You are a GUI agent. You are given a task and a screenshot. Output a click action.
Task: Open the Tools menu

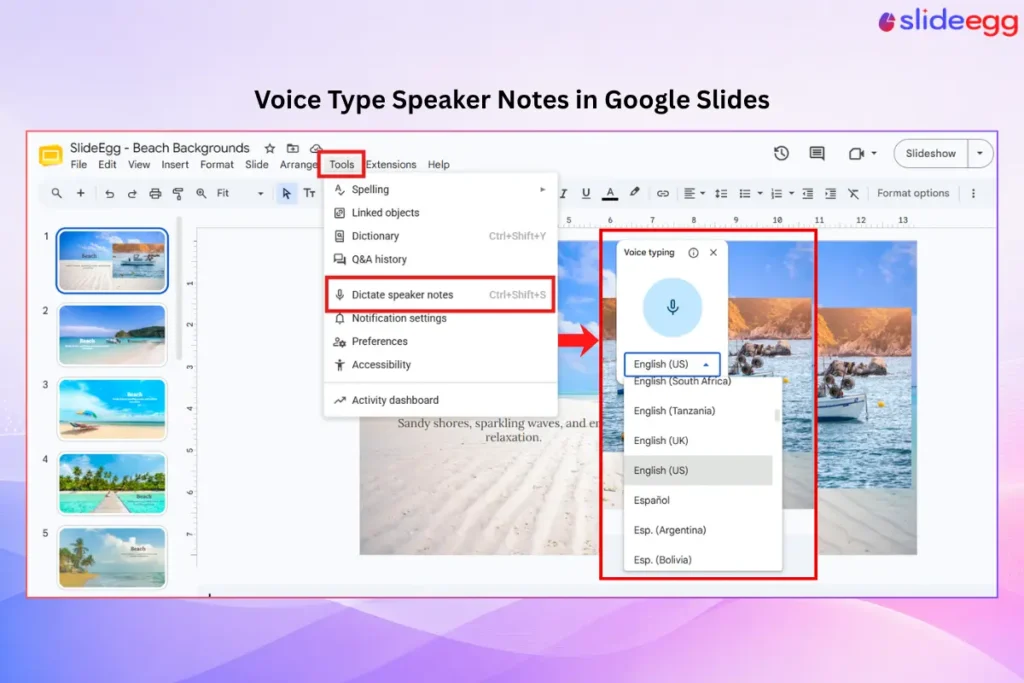coord(342,165)
